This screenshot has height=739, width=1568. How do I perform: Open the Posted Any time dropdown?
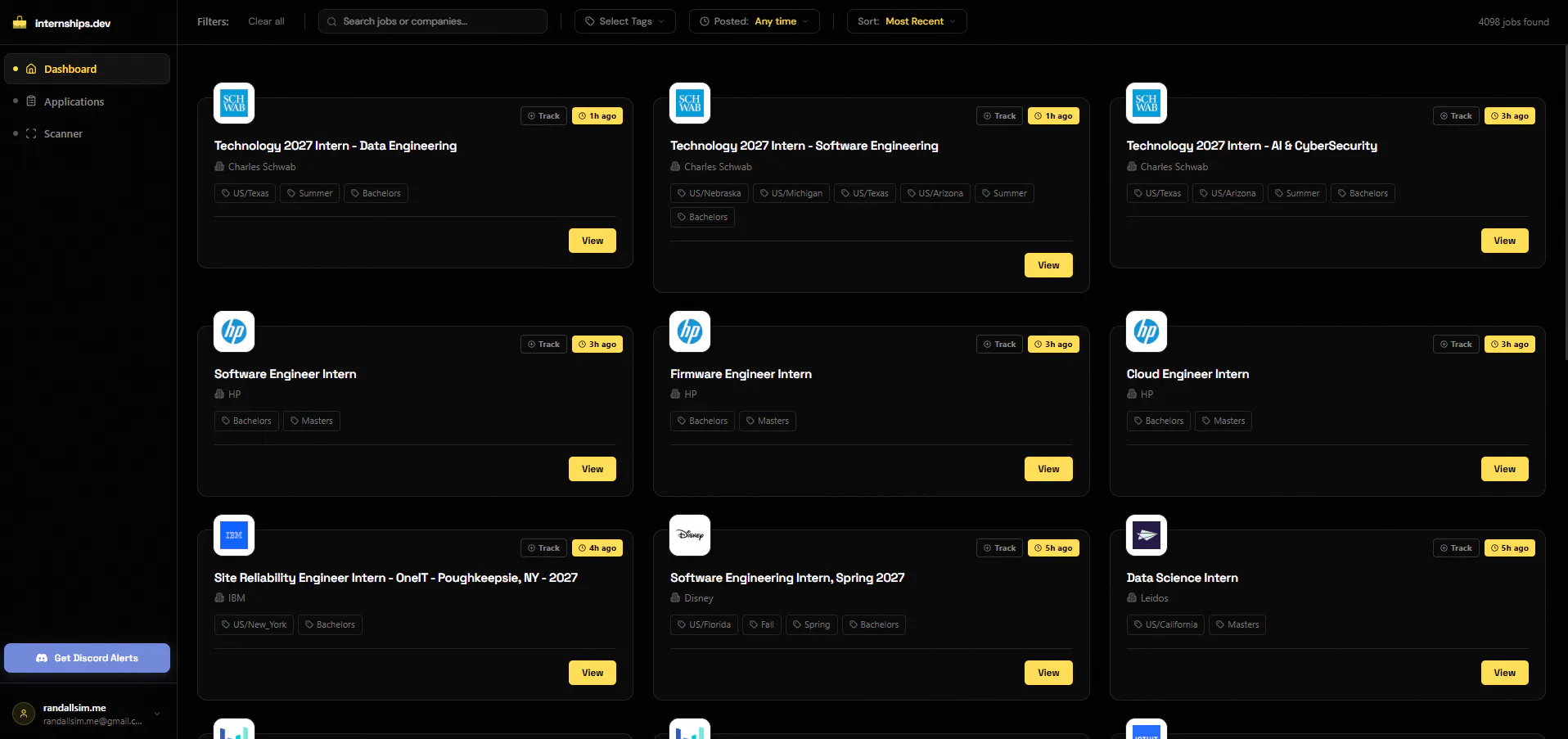[754, 21]
